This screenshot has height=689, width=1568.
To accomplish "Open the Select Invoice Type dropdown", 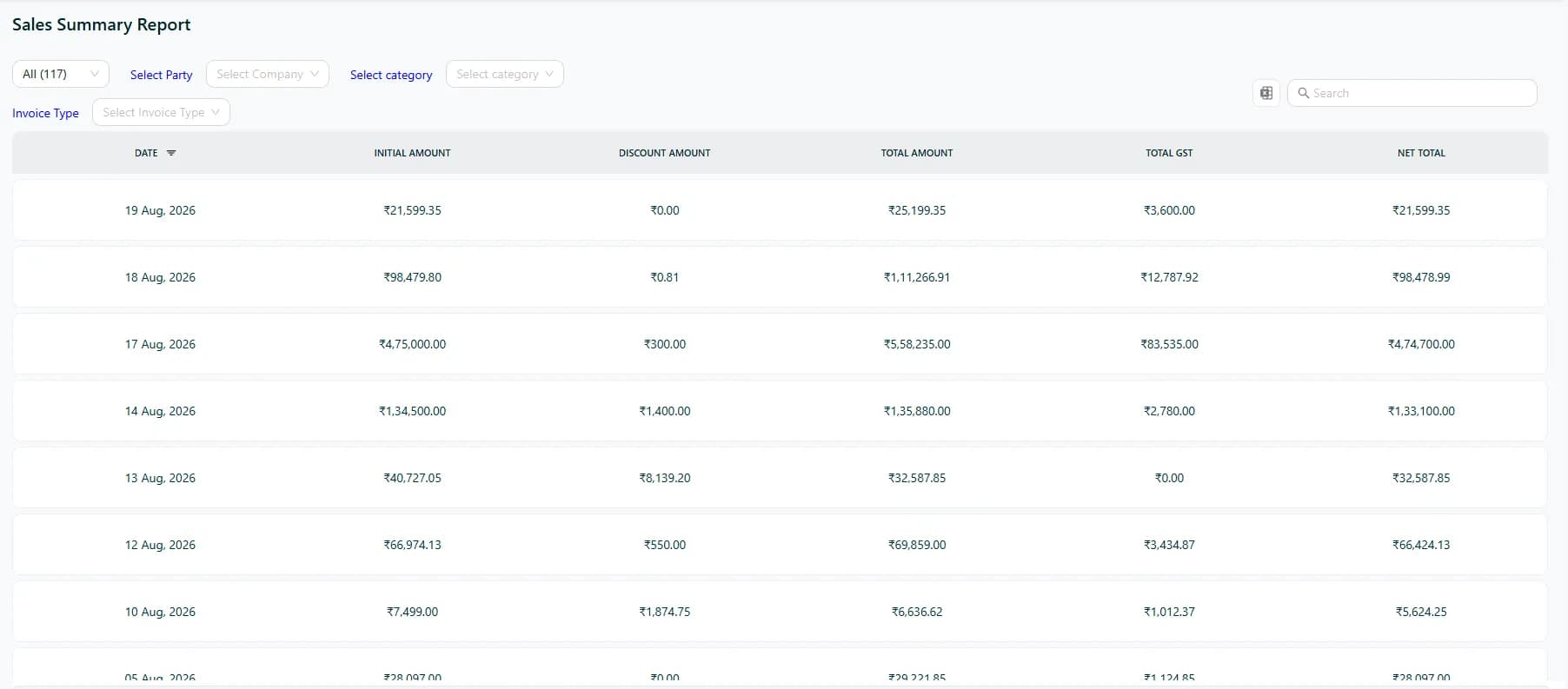I will pos(161,112).
